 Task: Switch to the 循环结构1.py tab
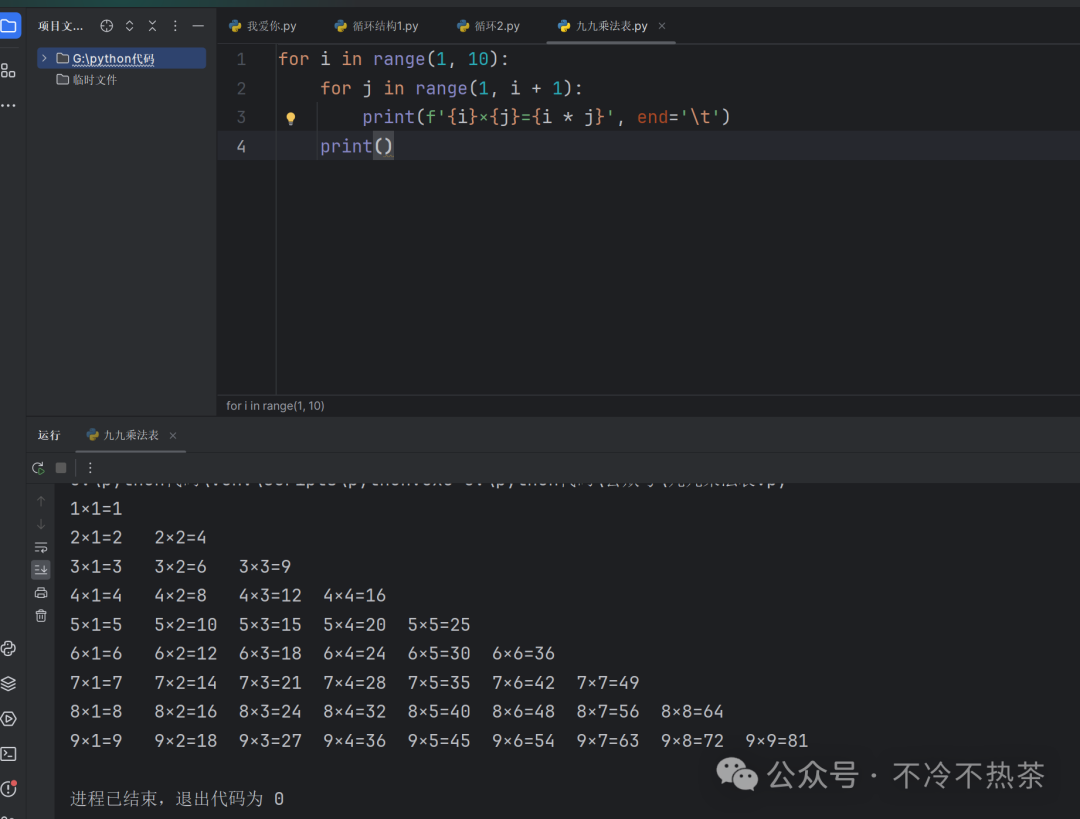pyautogui.click(x=376, y=26)
